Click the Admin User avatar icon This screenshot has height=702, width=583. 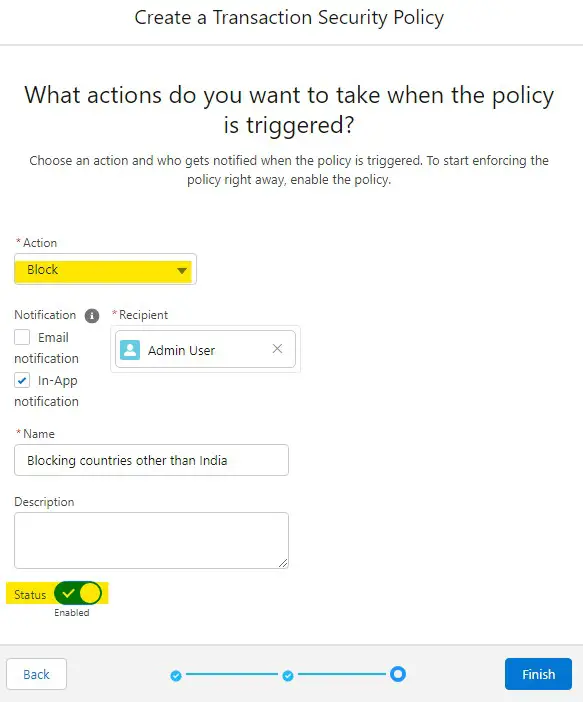pyautogui.click(x=130, y=350)
